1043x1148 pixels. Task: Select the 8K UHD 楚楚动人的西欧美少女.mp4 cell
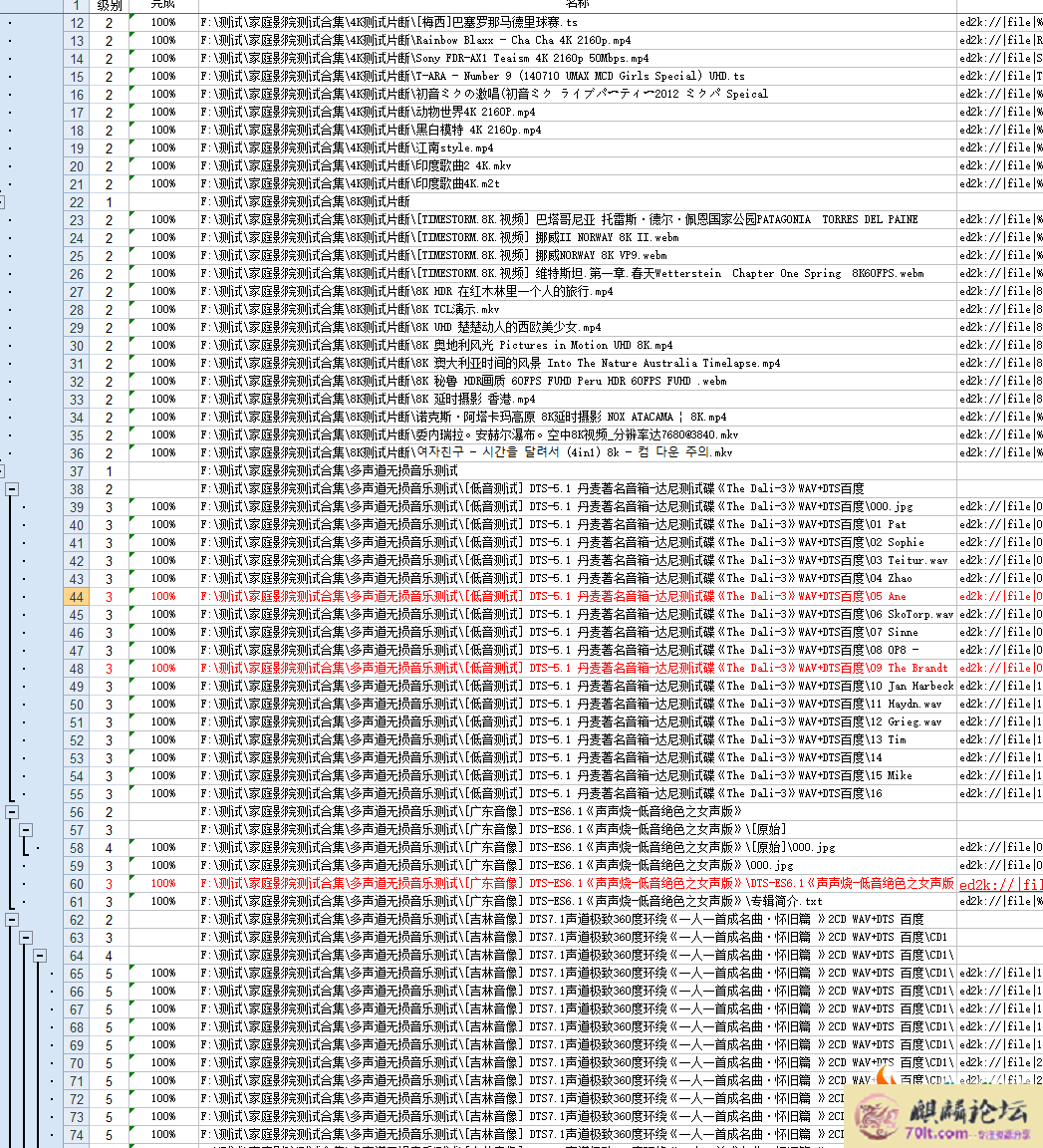click(578, 327)
